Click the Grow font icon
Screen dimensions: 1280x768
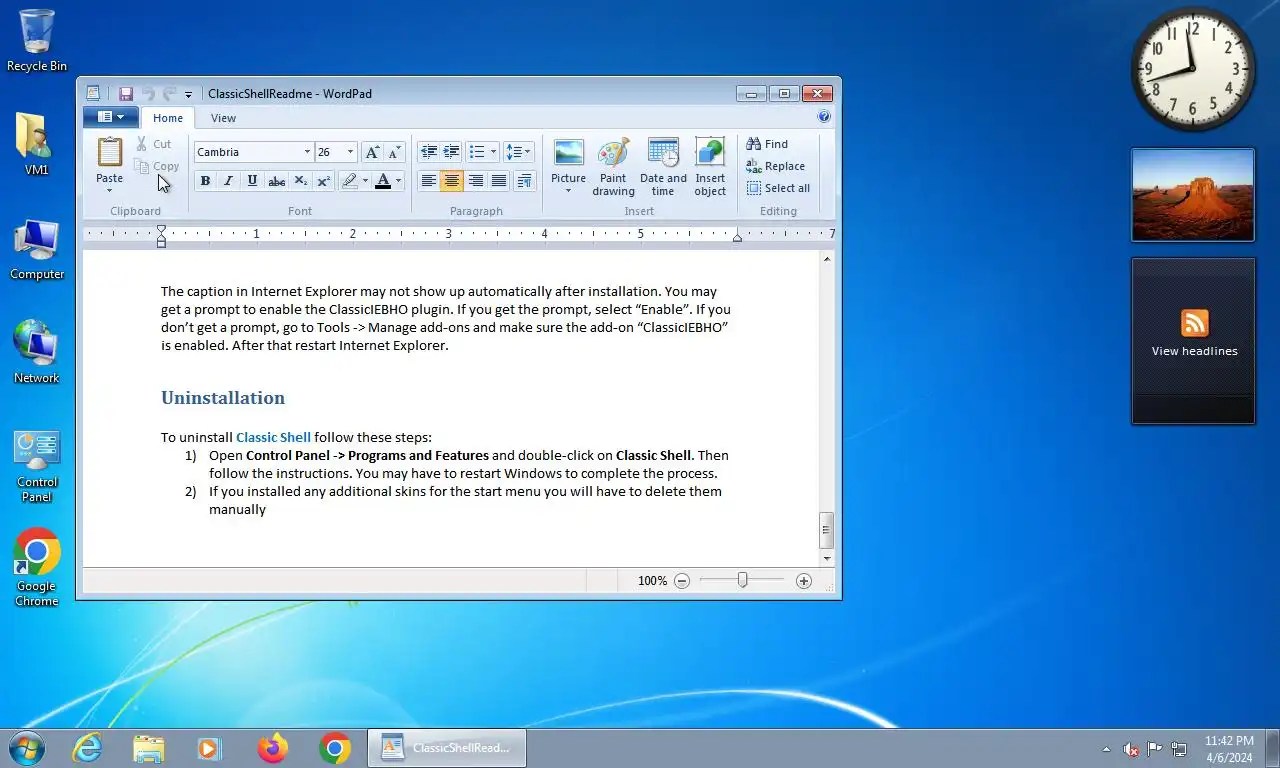[x=372, y=152]
